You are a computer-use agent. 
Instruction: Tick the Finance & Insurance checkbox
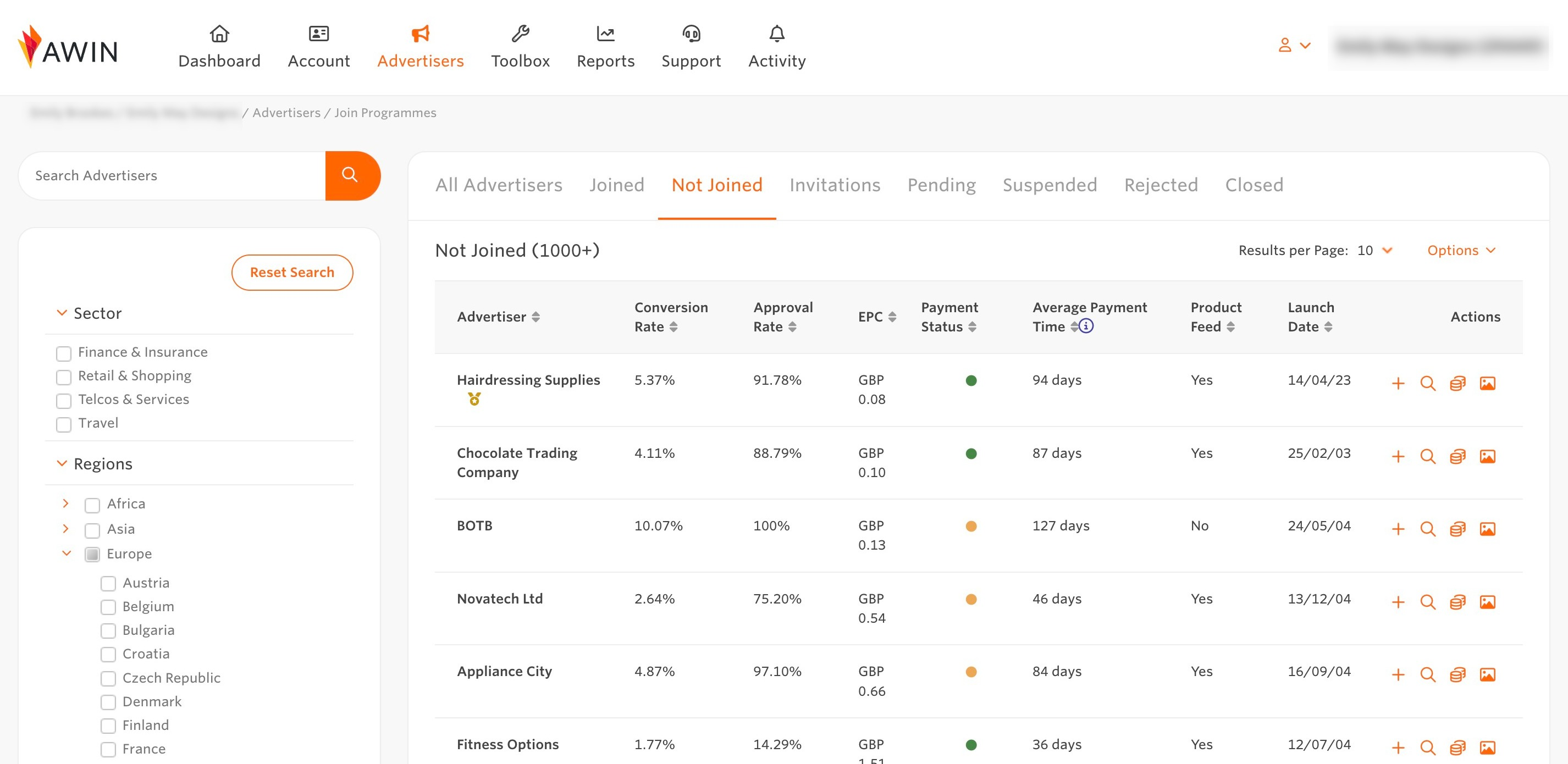pyautogui.click(x=63, y=353)
